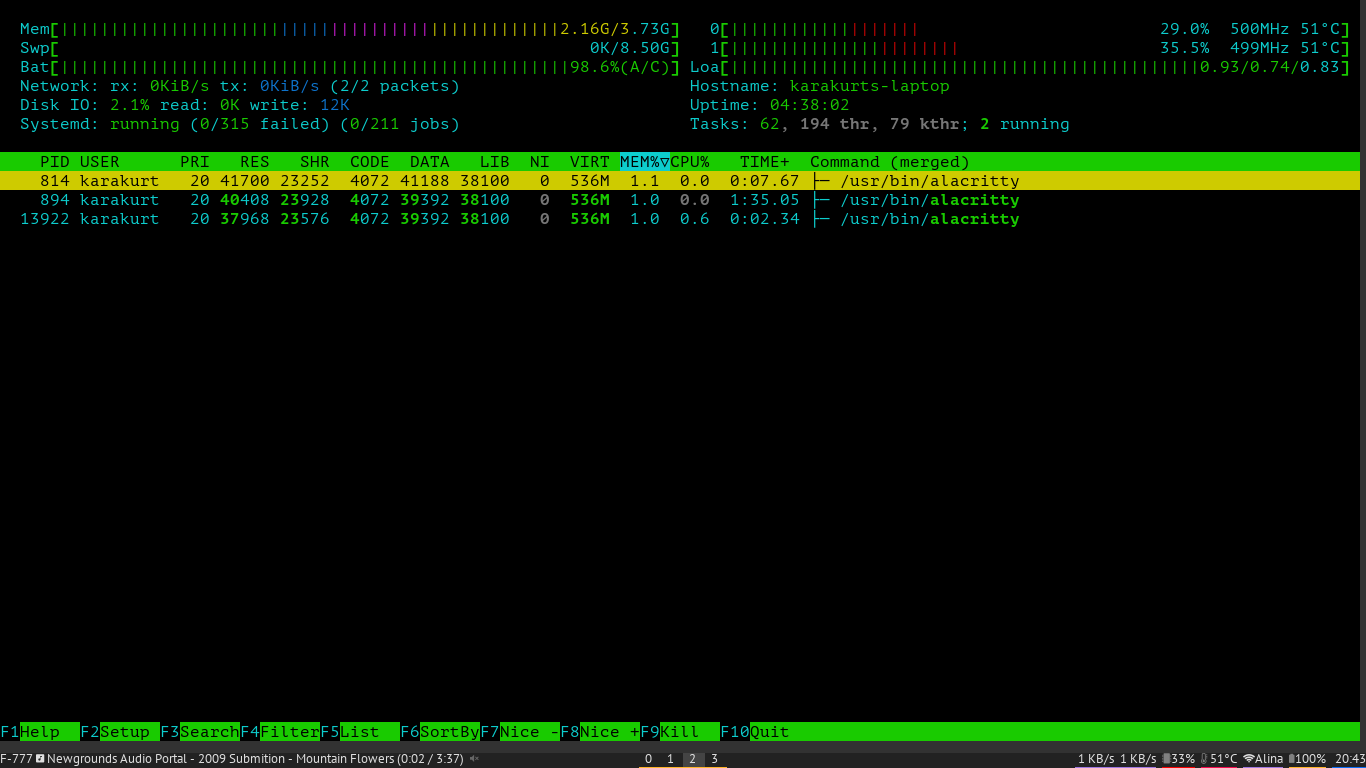Click F9 Kill in the bottom bar
This screenshot has width=1366, height=768.
coord(680,732)
